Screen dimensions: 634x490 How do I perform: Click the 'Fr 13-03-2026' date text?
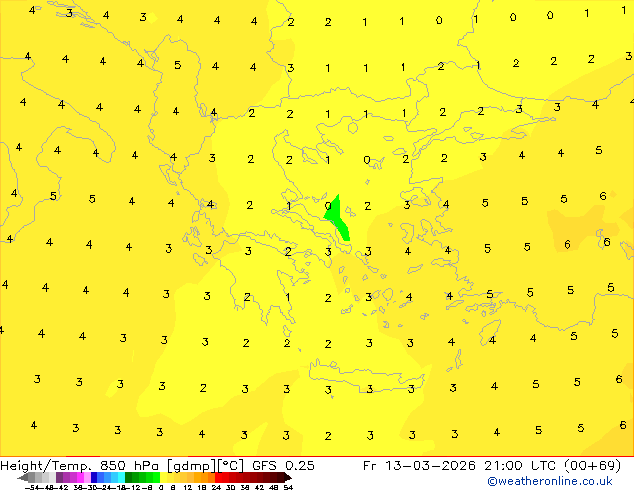pyautogui.click(x=419, y=466)
